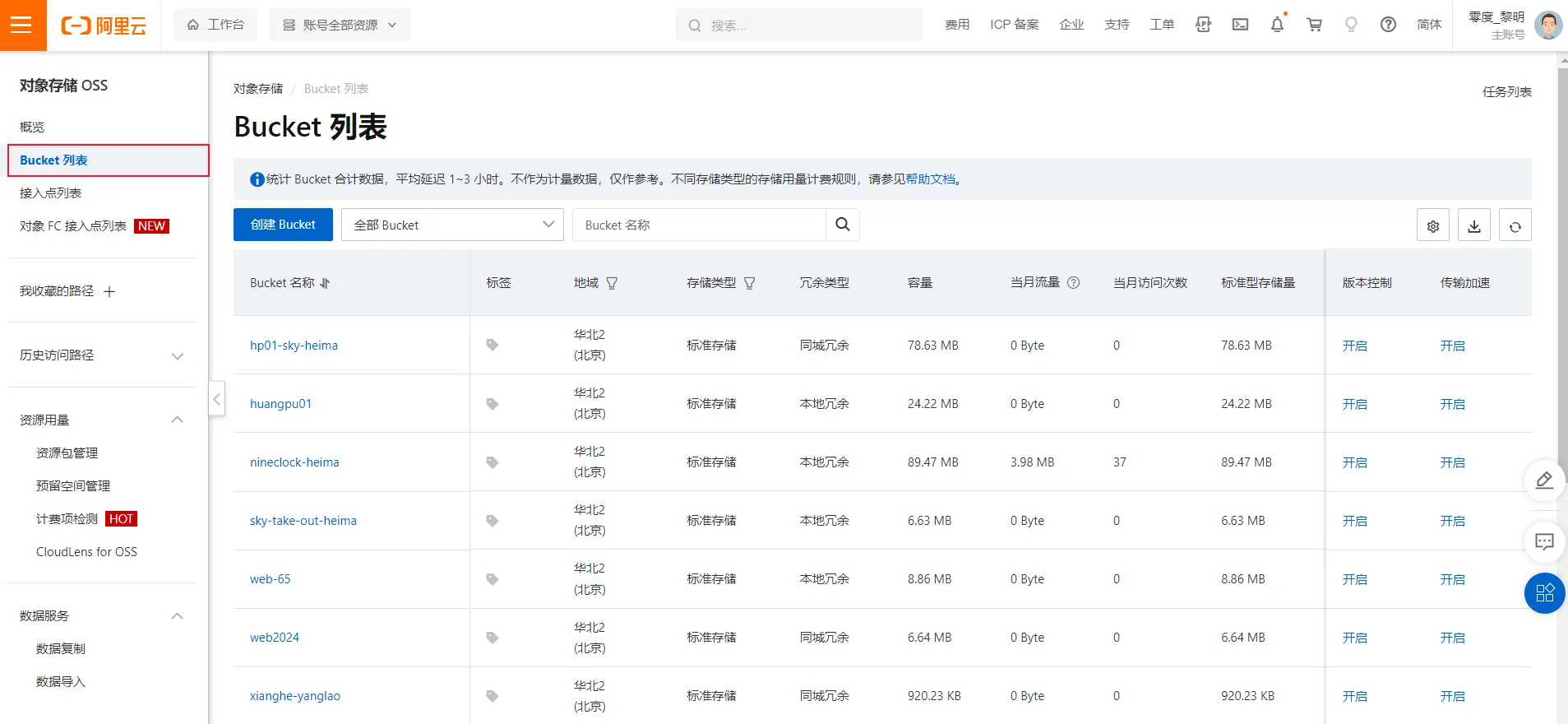Open bucket hp01-sky-heima
This screenshot has height=724, width=1568.
click(x=294, y=345)
